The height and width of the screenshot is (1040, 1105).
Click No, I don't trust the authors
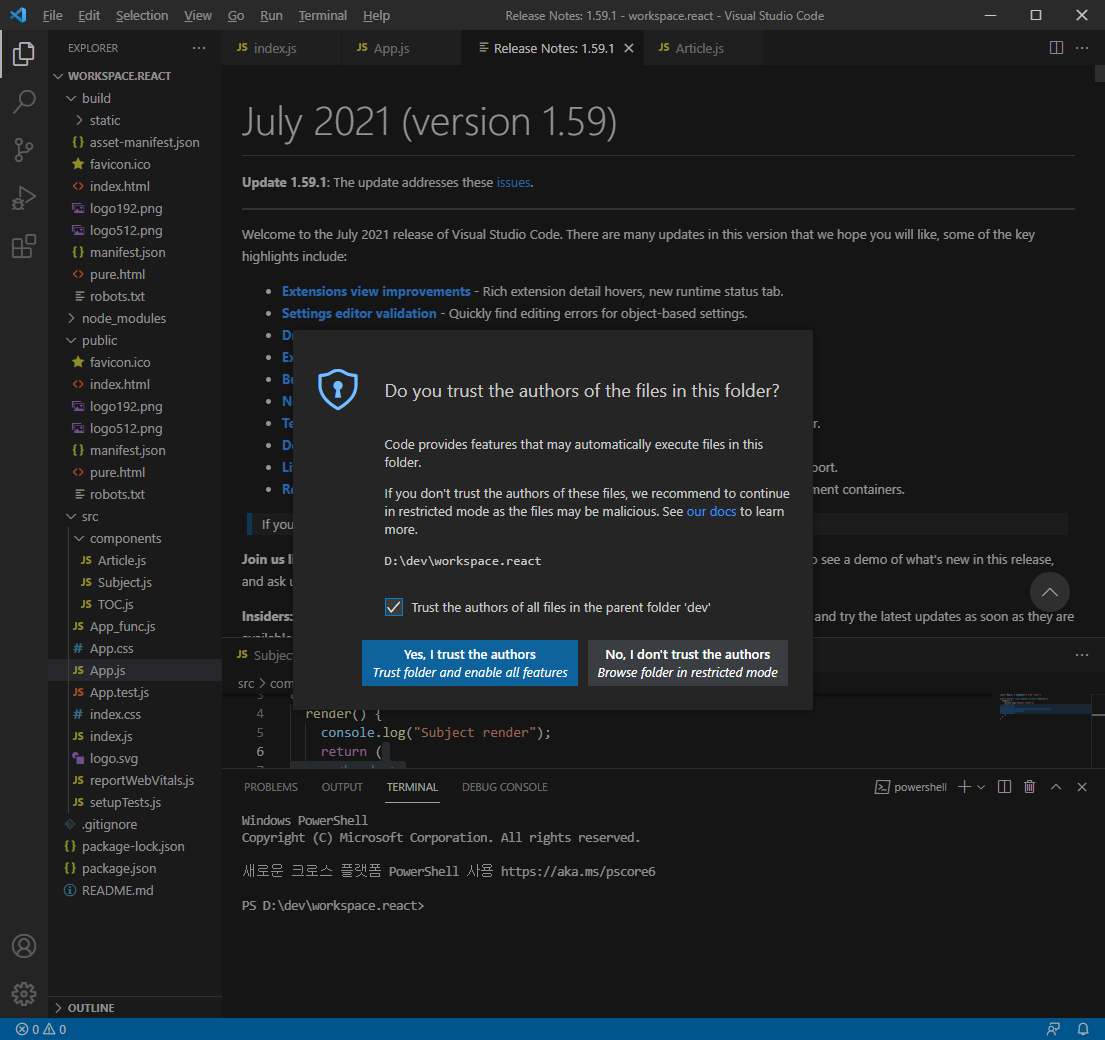coord(687,663)
